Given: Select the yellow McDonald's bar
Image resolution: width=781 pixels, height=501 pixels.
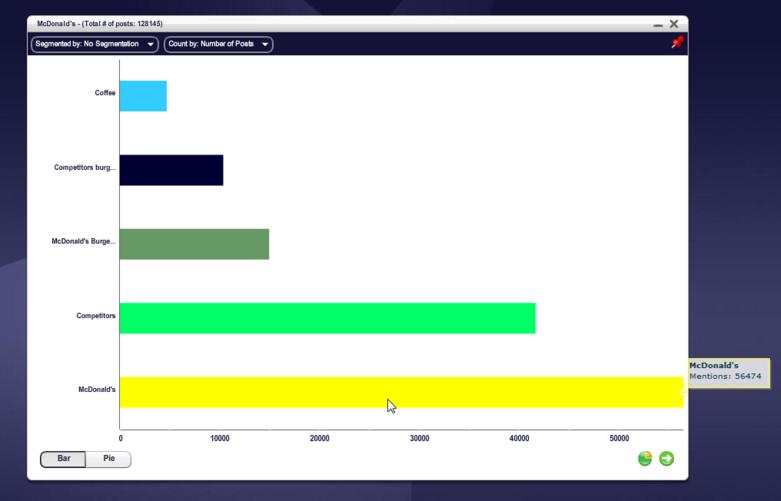Looking at the screenshot, I should point(401,392).
